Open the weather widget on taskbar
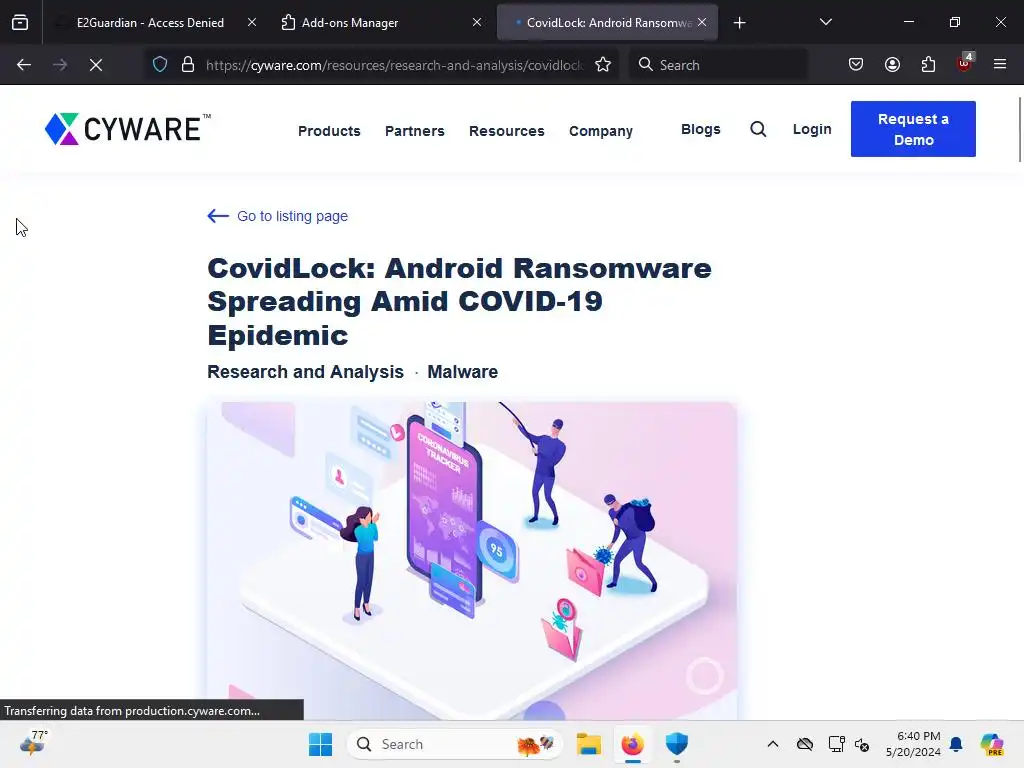 pos(33,744)
